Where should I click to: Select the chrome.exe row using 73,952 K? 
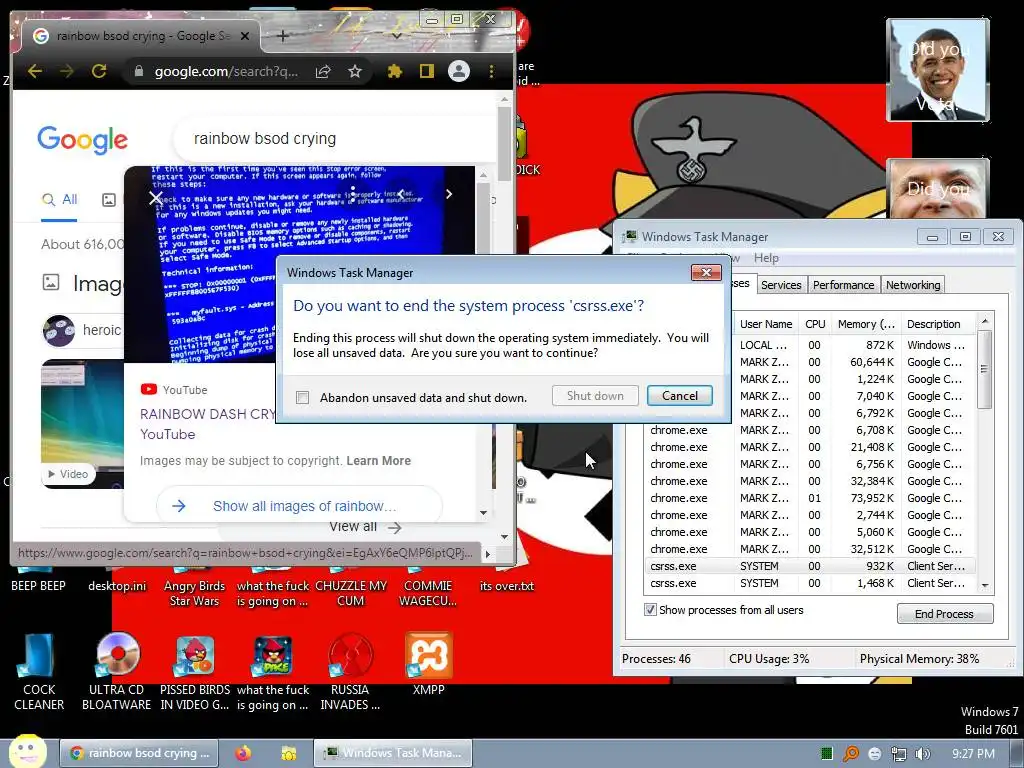(x=810, y=498)
